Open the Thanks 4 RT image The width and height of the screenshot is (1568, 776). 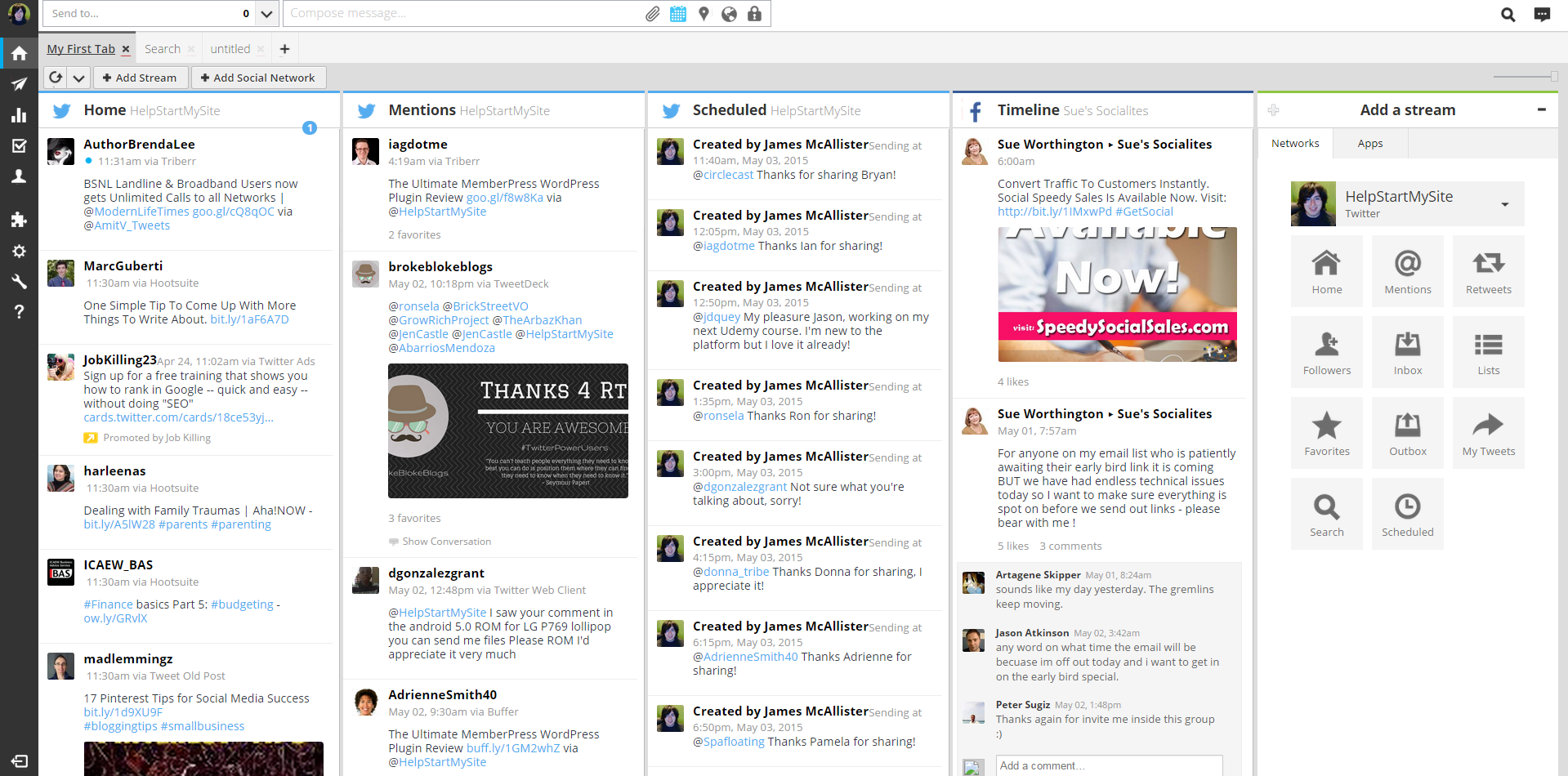[508, 430]
